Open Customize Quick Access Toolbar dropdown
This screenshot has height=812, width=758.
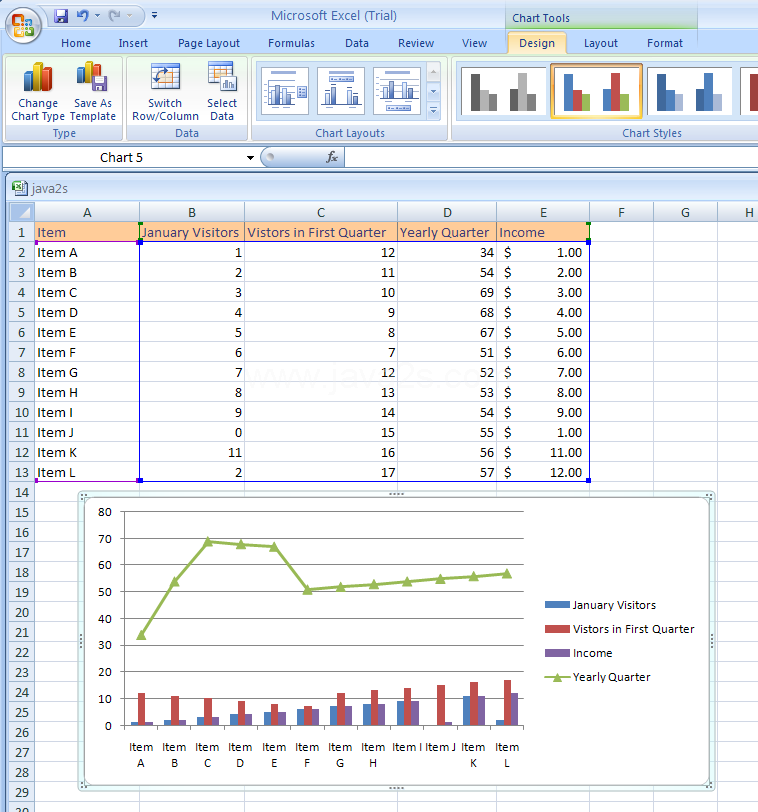pyautogui.click(x=154, y=16)
